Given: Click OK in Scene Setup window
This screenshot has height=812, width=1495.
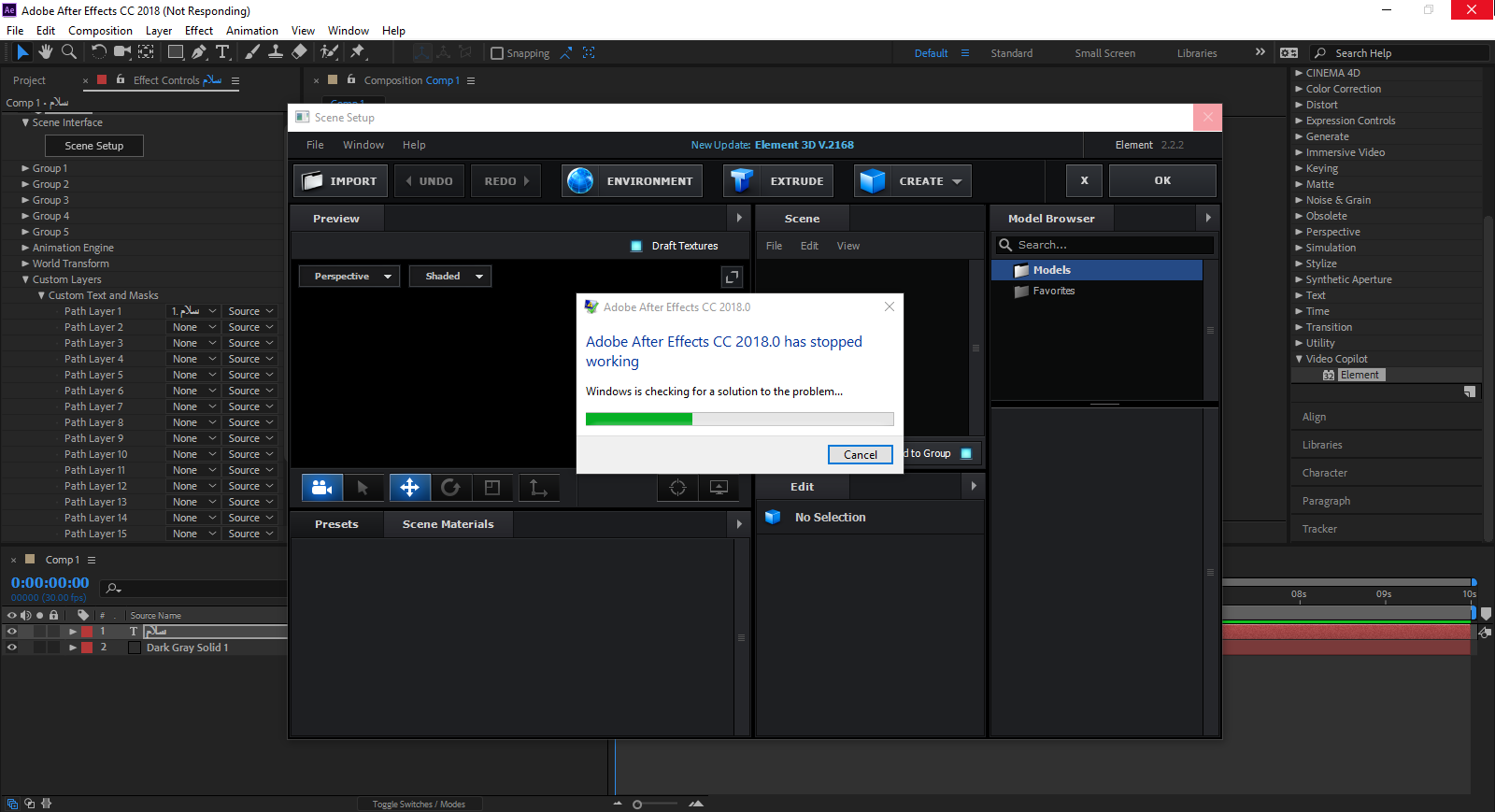Looking at the screenshot, I should [1162, 180].
